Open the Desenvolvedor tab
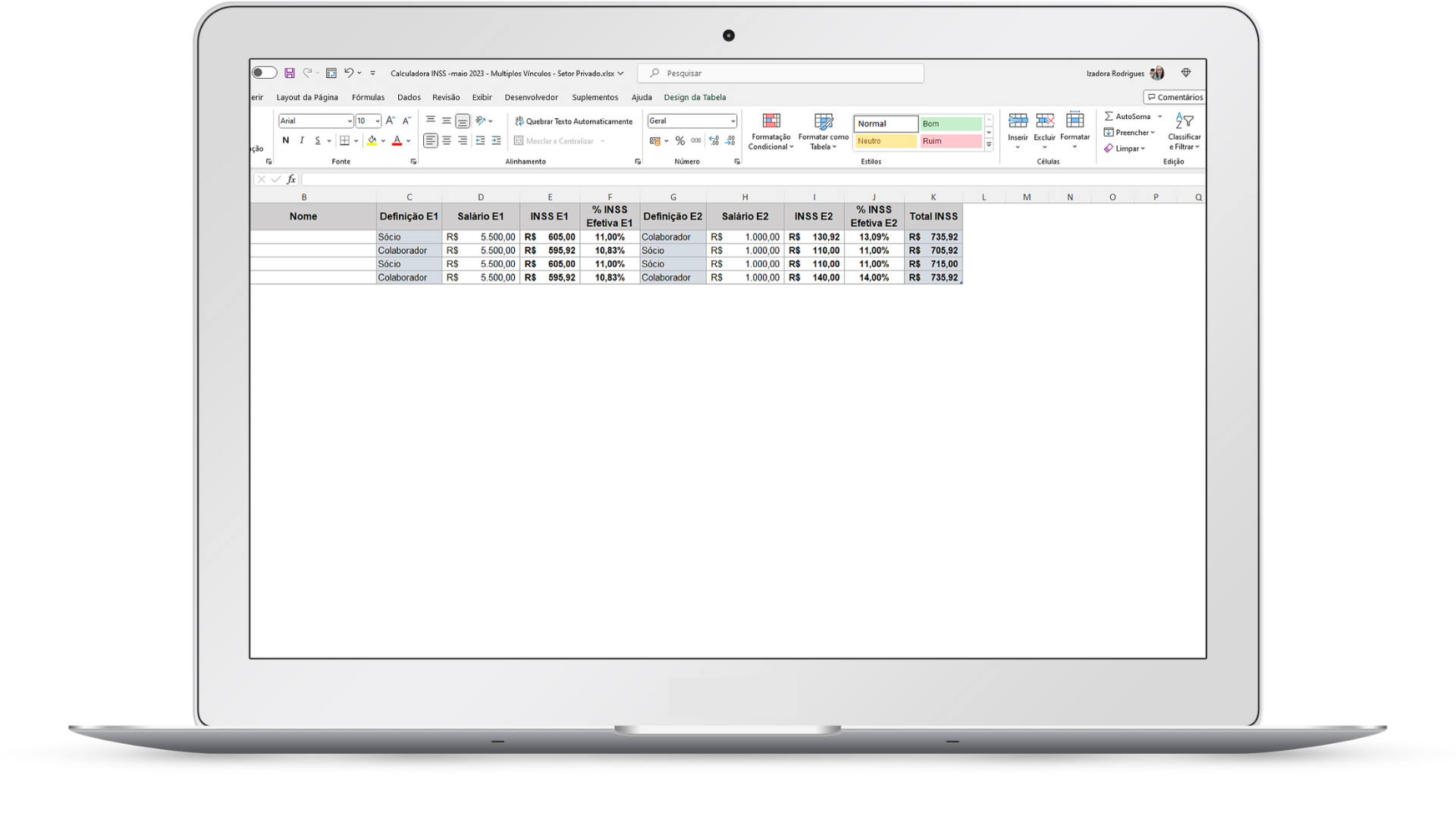1456x819 pixels. (x=531, y=97)
